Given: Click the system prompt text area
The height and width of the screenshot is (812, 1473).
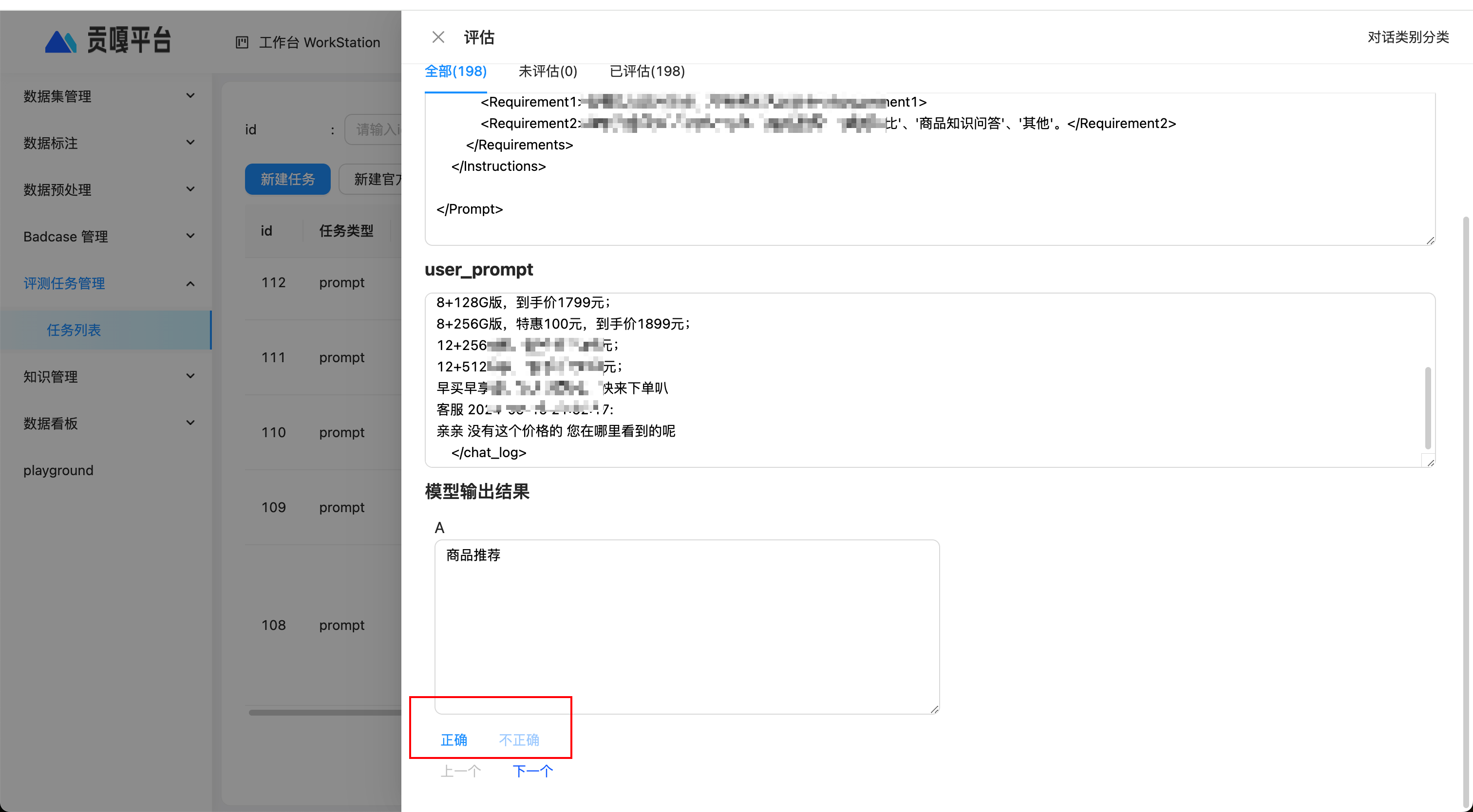Looking at the screenshot, I should pos(930,169).
